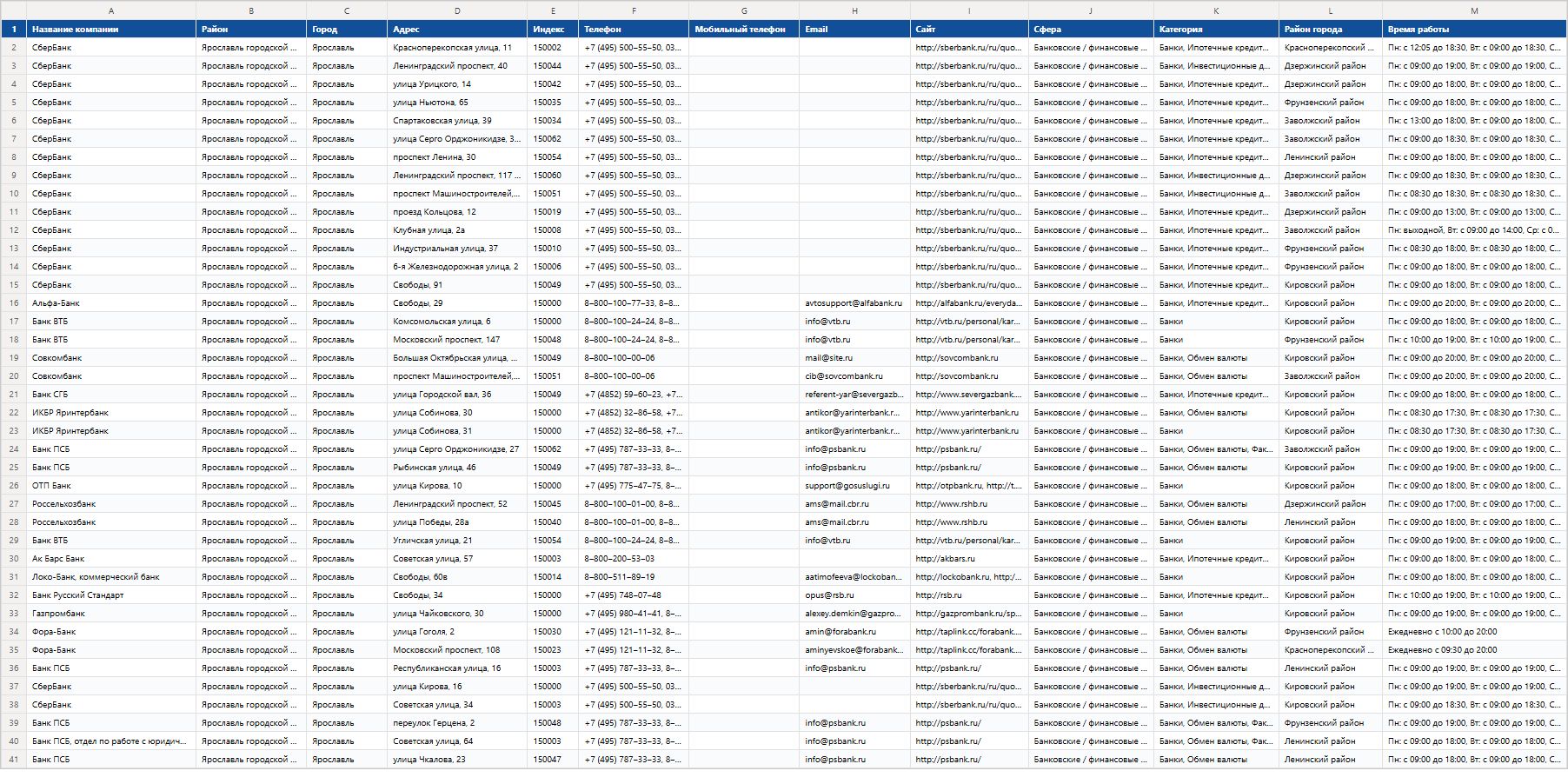The image size is (1568, 784).
Task: Click address '6-я Железнодорожная улица, 2'
Action: [457, 267]
